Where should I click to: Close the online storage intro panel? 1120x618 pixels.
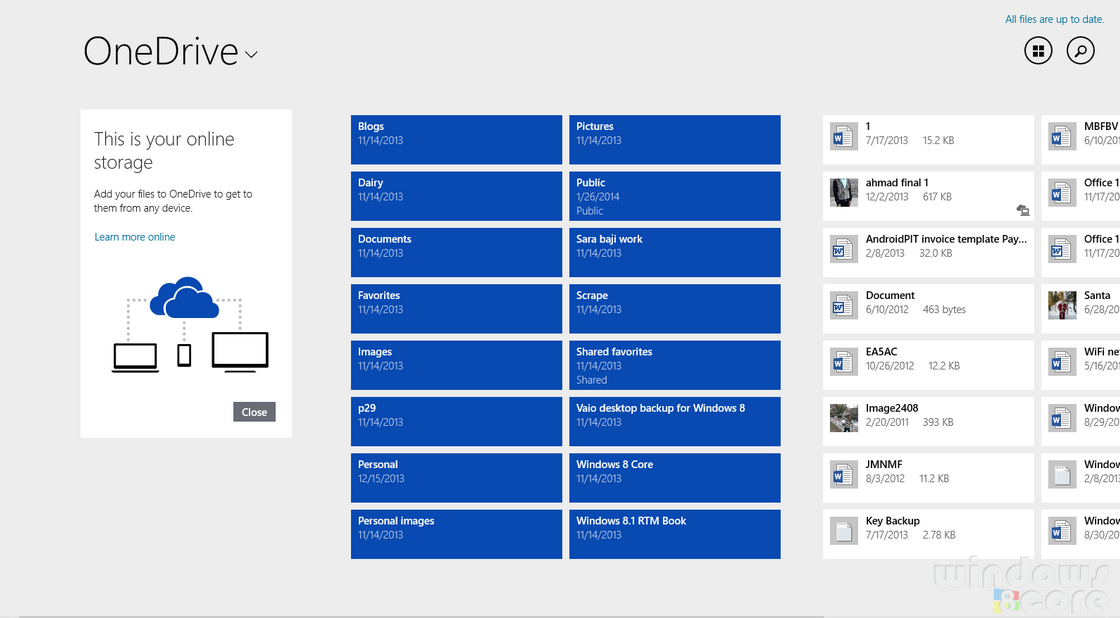(254, 411)
